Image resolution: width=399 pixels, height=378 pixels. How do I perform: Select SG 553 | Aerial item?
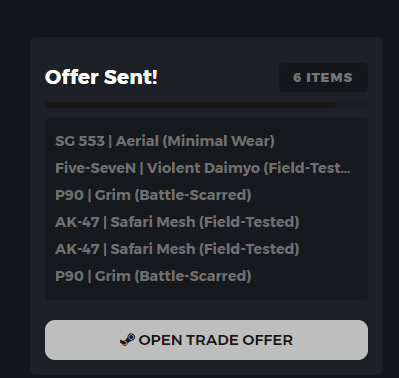165,141
